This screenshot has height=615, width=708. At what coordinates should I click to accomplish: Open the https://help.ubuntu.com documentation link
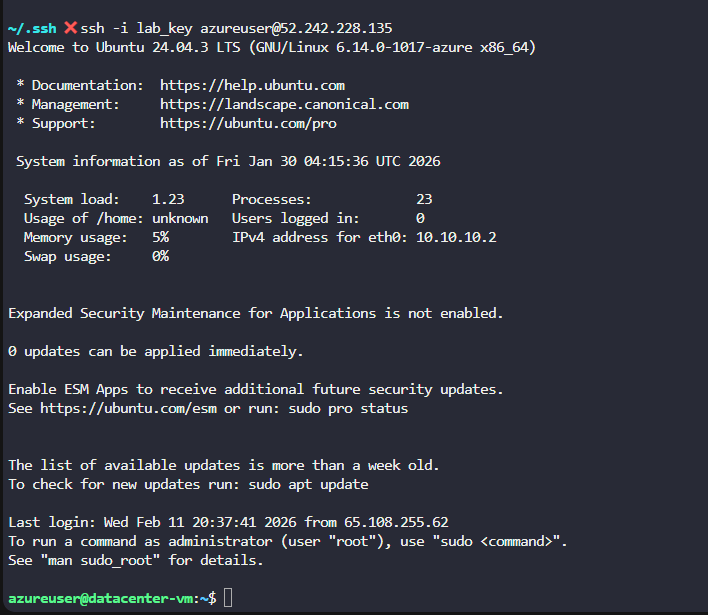tap(252, 86)
